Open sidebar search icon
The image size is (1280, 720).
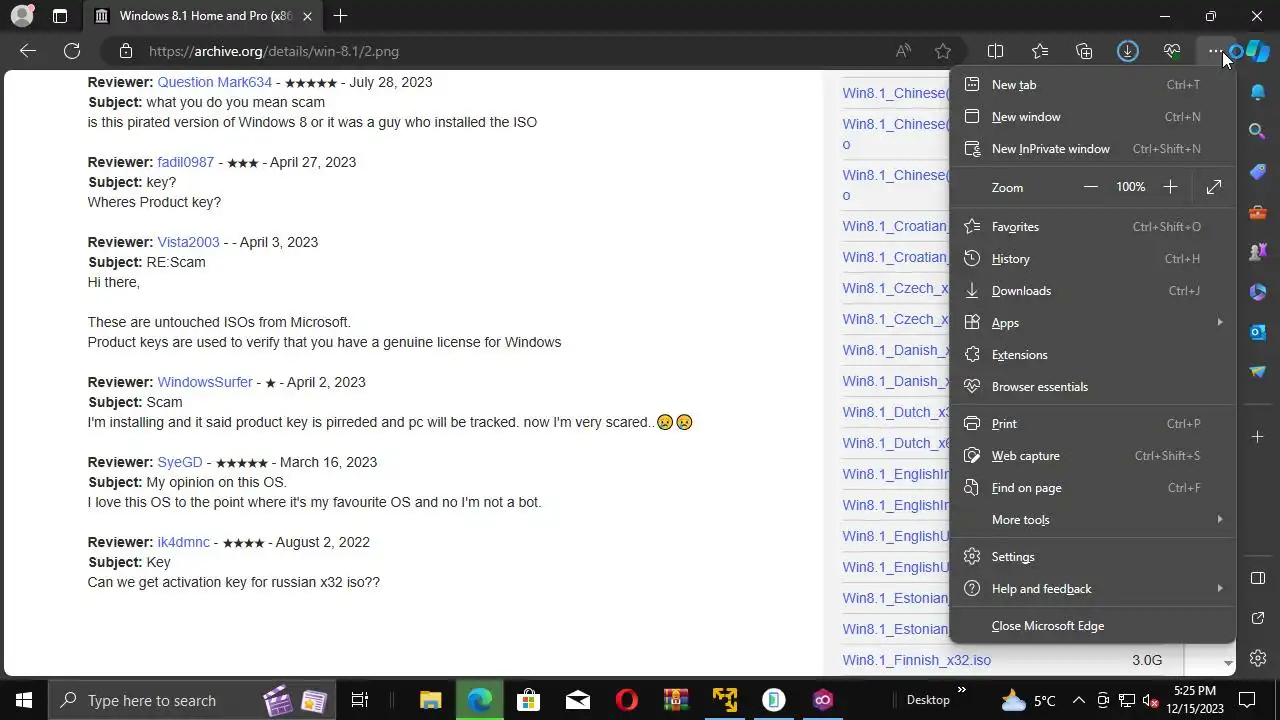coord(1258,131)
